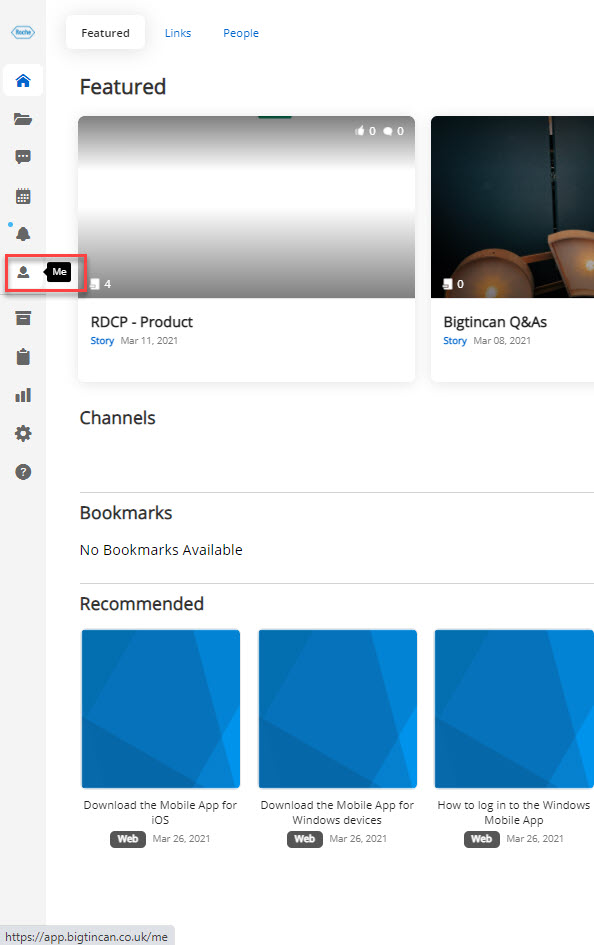Image resolution: width=594 pixels, height=945 pixels.
Task: Switch to the Featured tab
Action: click(x=105, y=33)
